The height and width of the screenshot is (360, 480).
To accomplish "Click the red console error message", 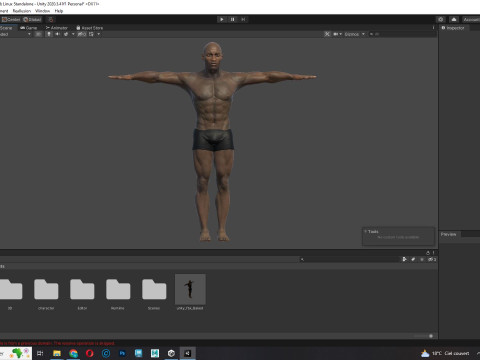I will [57, 343].
